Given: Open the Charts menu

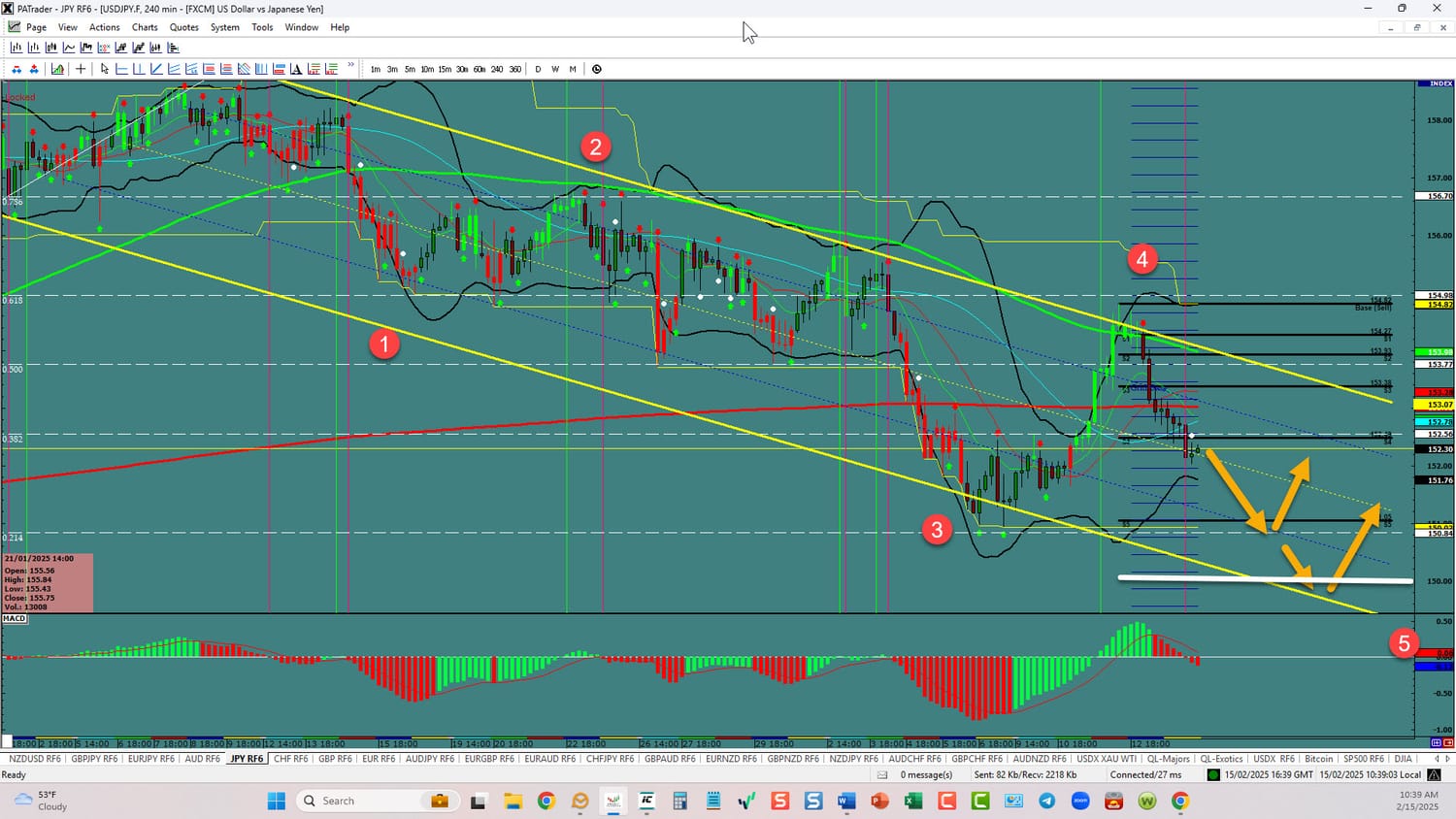Looking at the screenshot, I should tap(145, 27).
